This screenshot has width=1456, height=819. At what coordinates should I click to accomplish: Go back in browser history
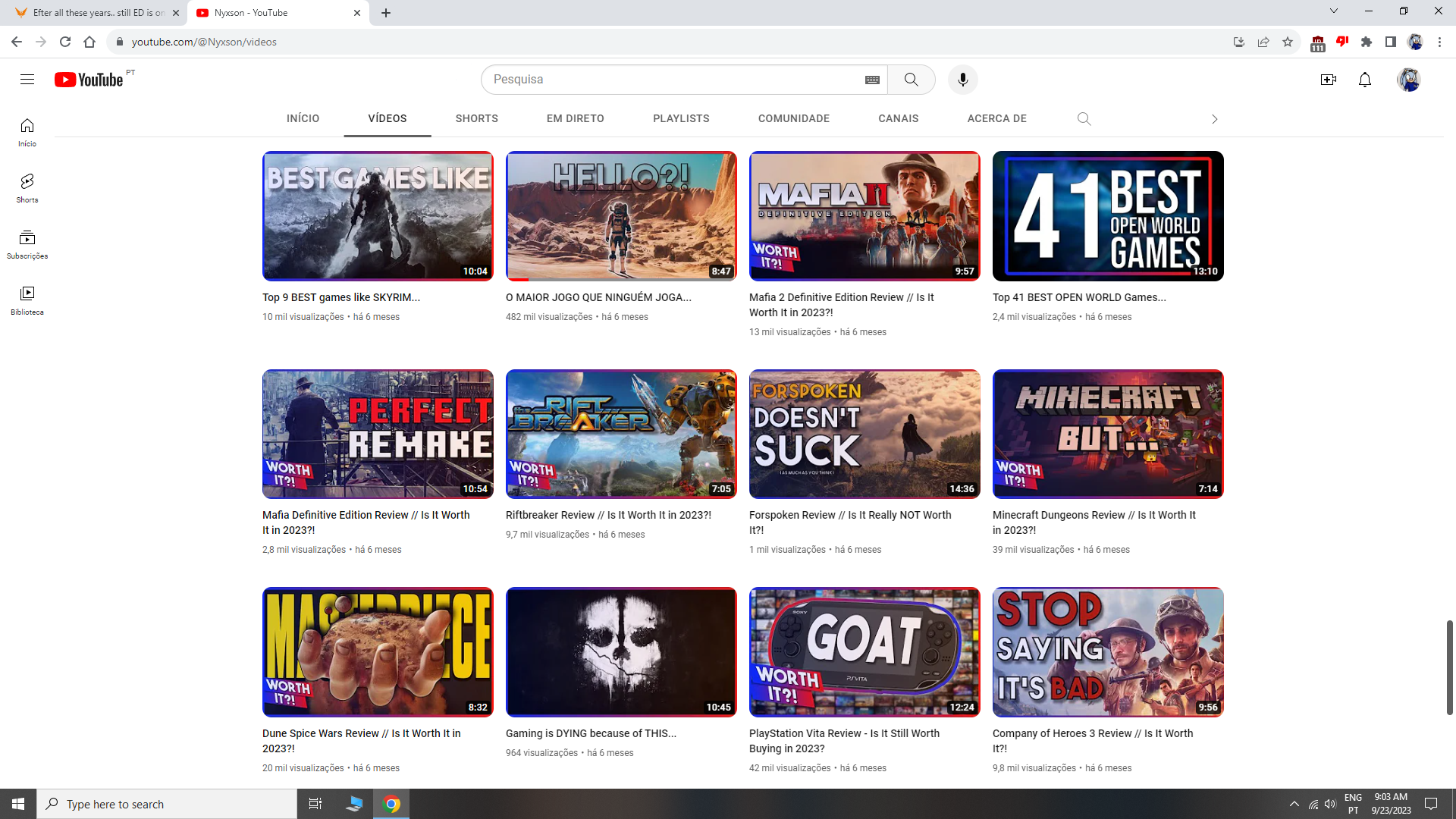pyautogui.click(x=17, y=42)
